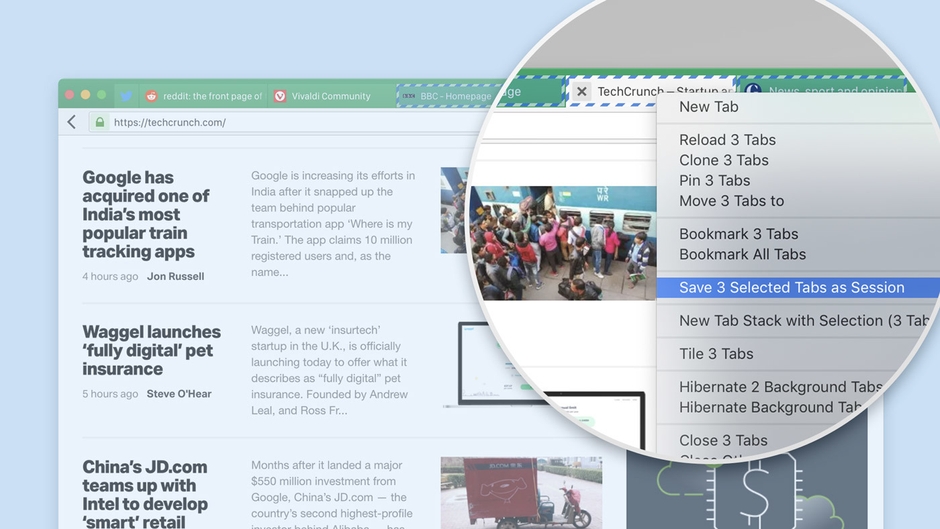
Task: Click 'Pin 3 Tabs' menu item
Action: 714,180
